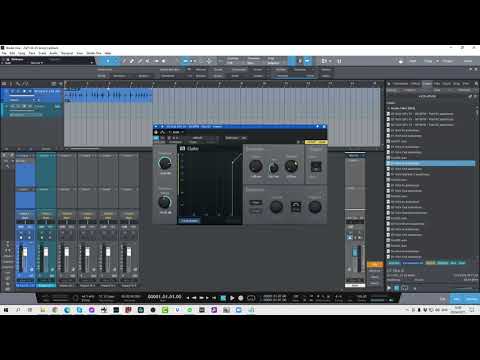Open the Song menu
Screen dimensions: 480x360
coord(22,53)
